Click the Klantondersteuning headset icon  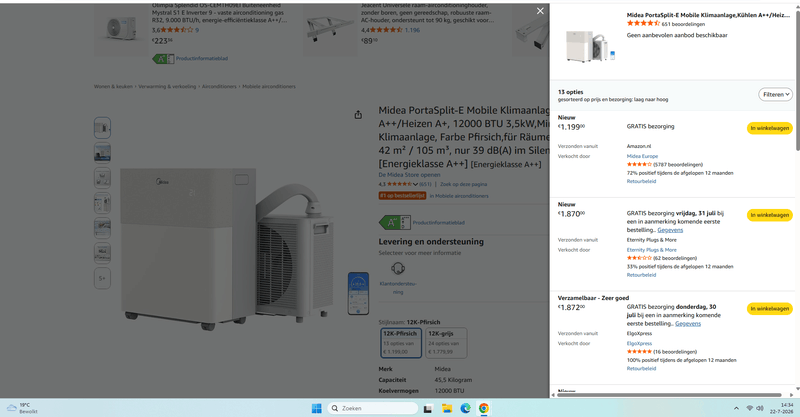tap(398, 268)
